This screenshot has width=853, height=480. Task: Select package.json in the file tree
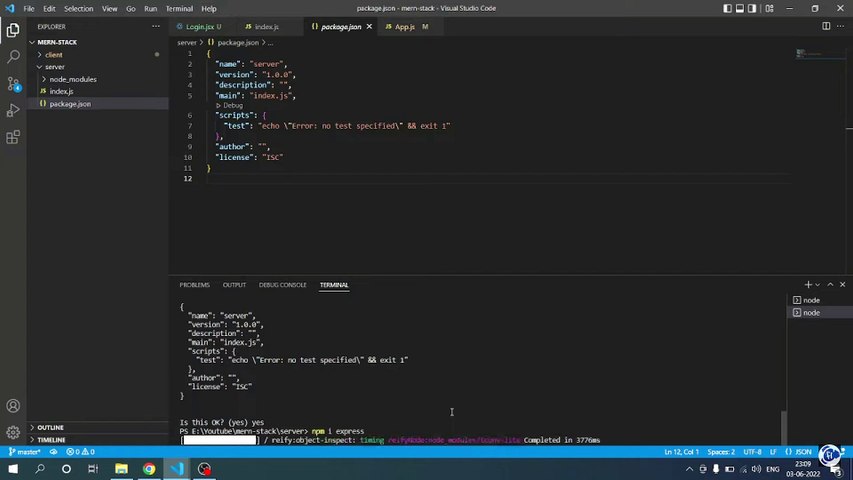pyautogui.click(x=70, y=103)
